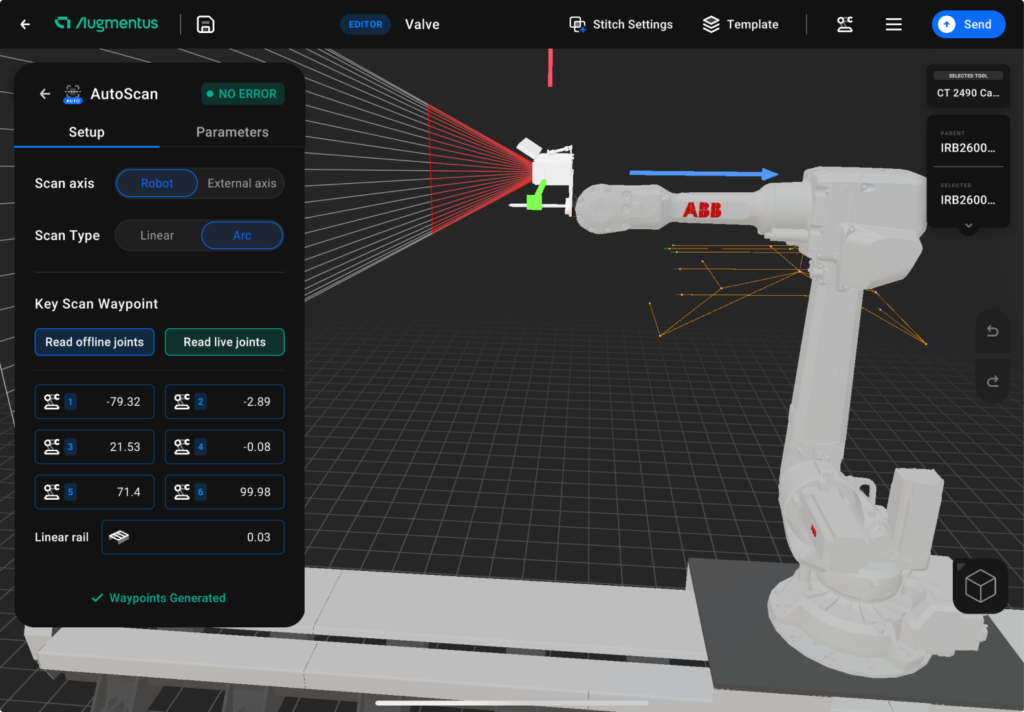Open the 3D view cube at bottom right
Image resolution: width=1024 pixels, height=712 pixels.
979,585
